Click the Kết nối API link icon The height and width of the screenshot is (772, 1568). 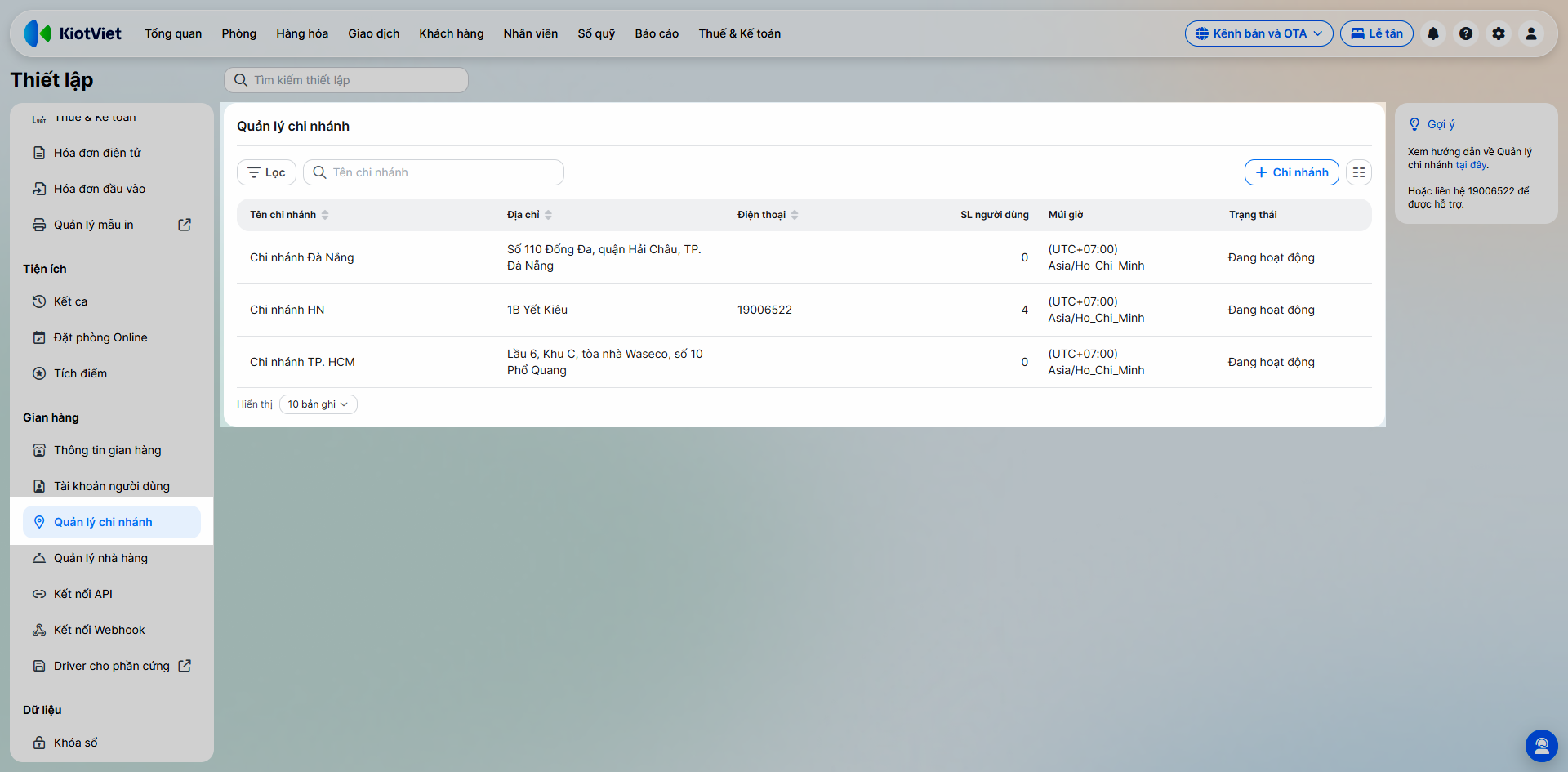39,594
